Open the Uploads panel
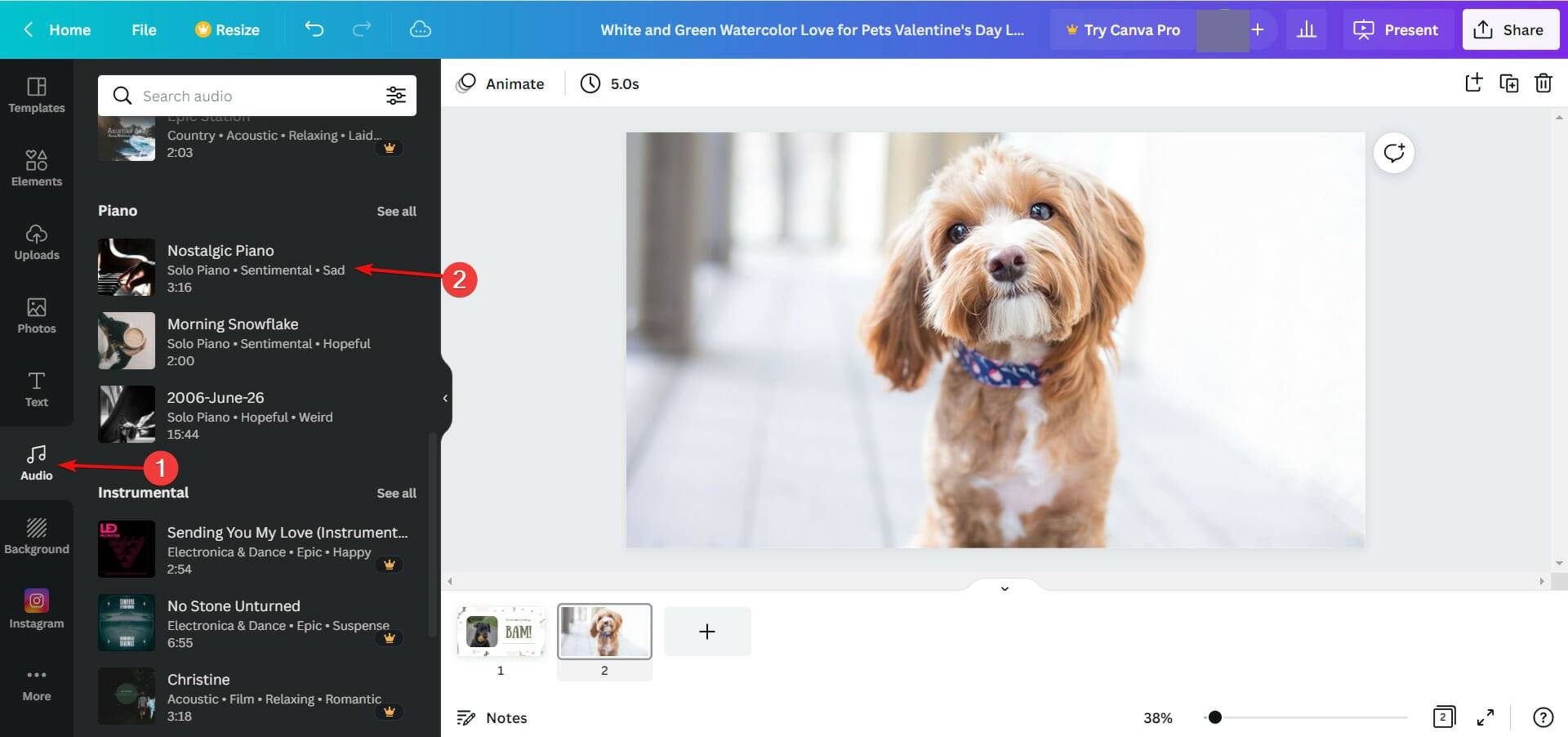Screen dimensions: 1568x737 (36, 243)
